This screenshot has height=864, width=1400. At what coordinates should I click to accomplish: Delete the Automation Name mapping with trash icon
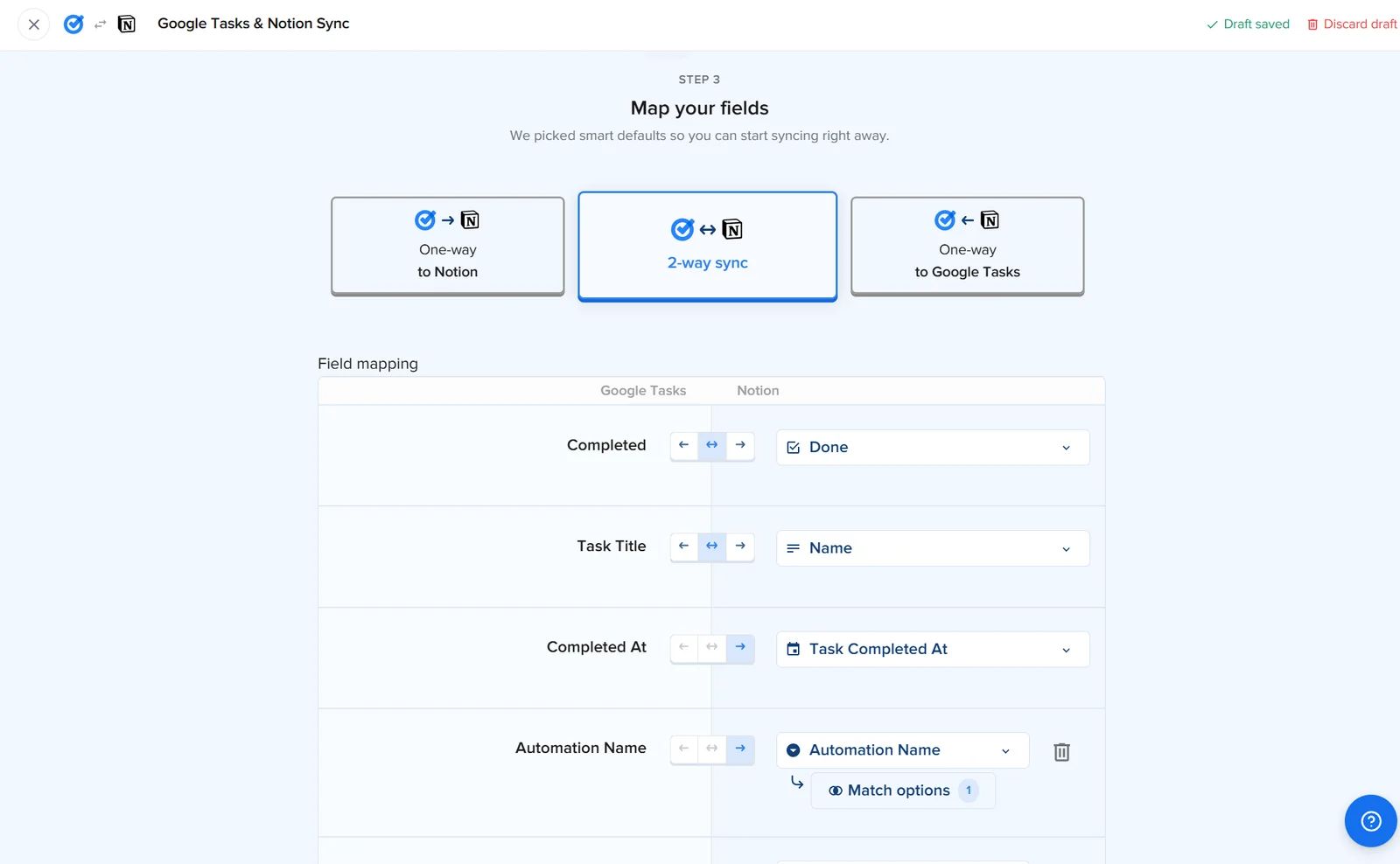[1061, 752]
